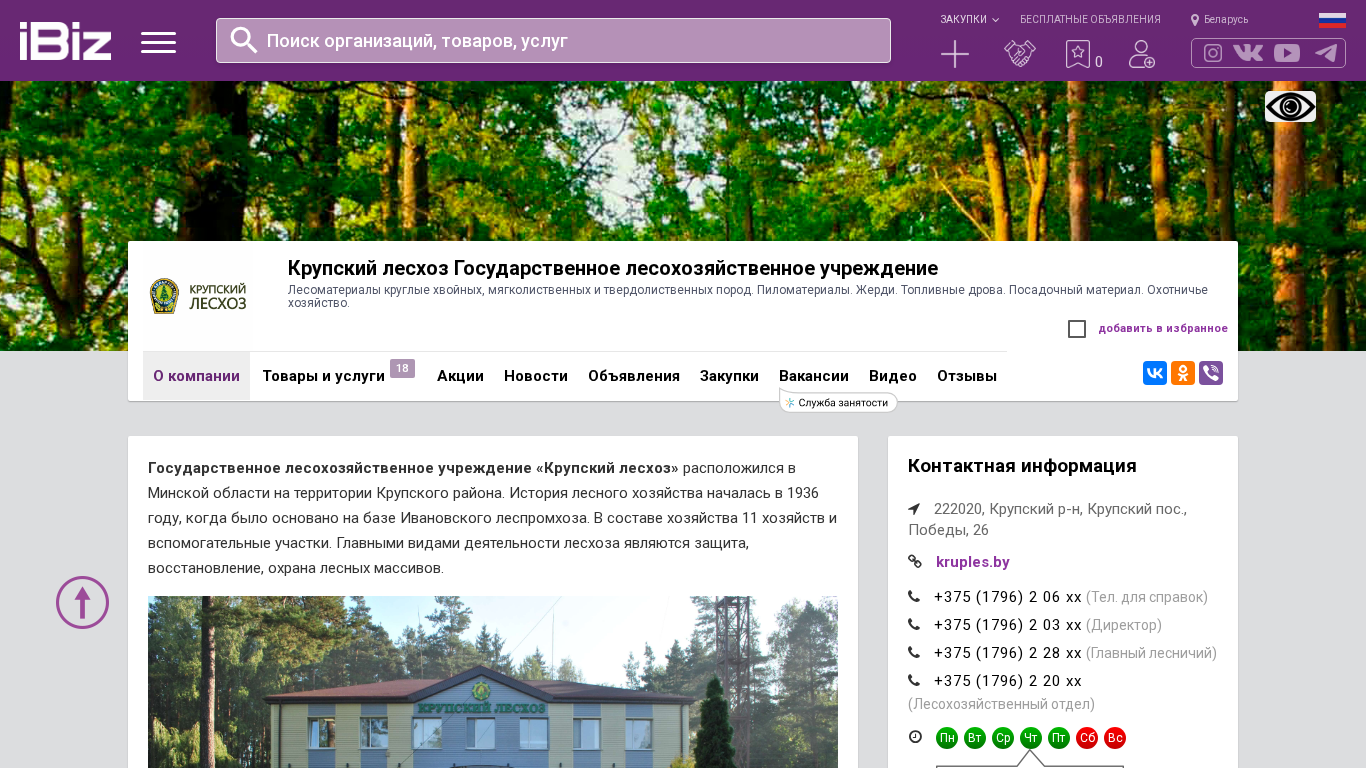Open the VK page in header
The height and width of the screenshot is (768, 1366).
(x=1248, y=53)
